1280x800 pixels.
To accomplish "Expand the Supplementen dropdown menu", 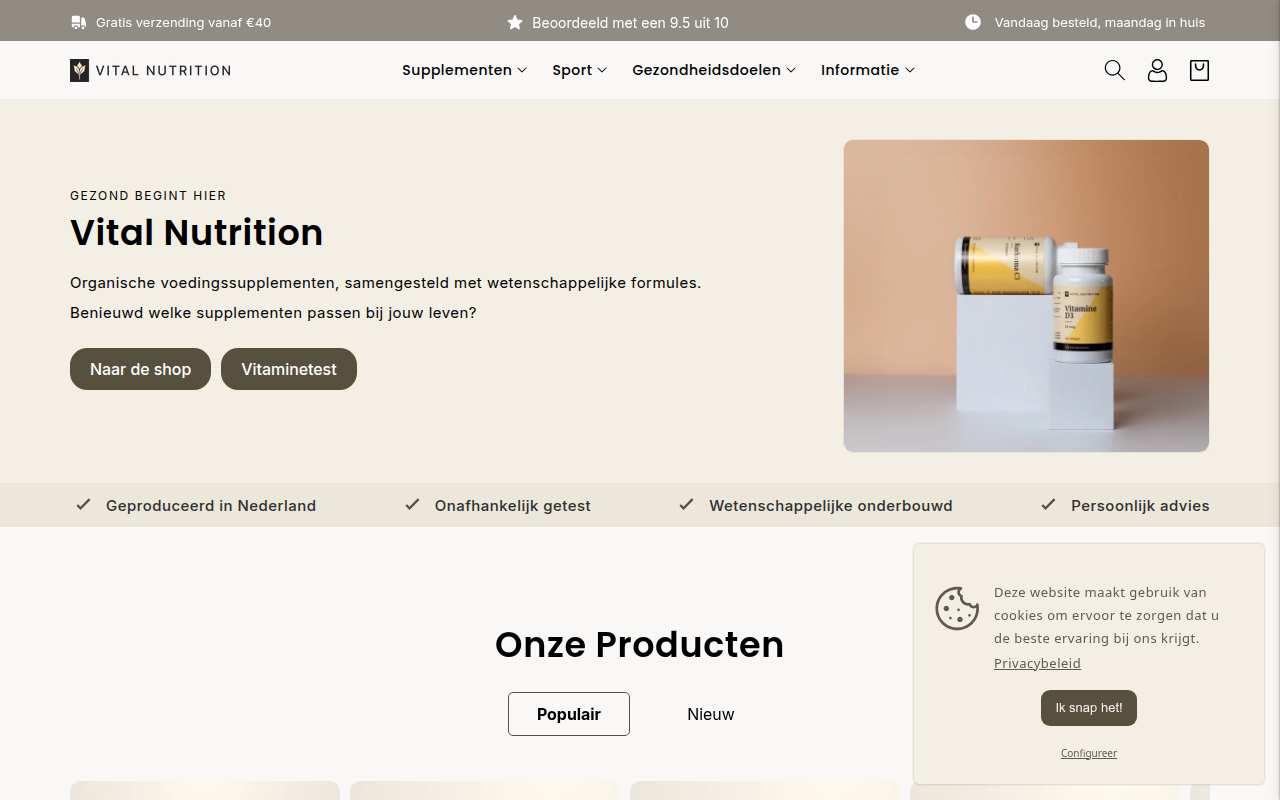I will [464, 70].
